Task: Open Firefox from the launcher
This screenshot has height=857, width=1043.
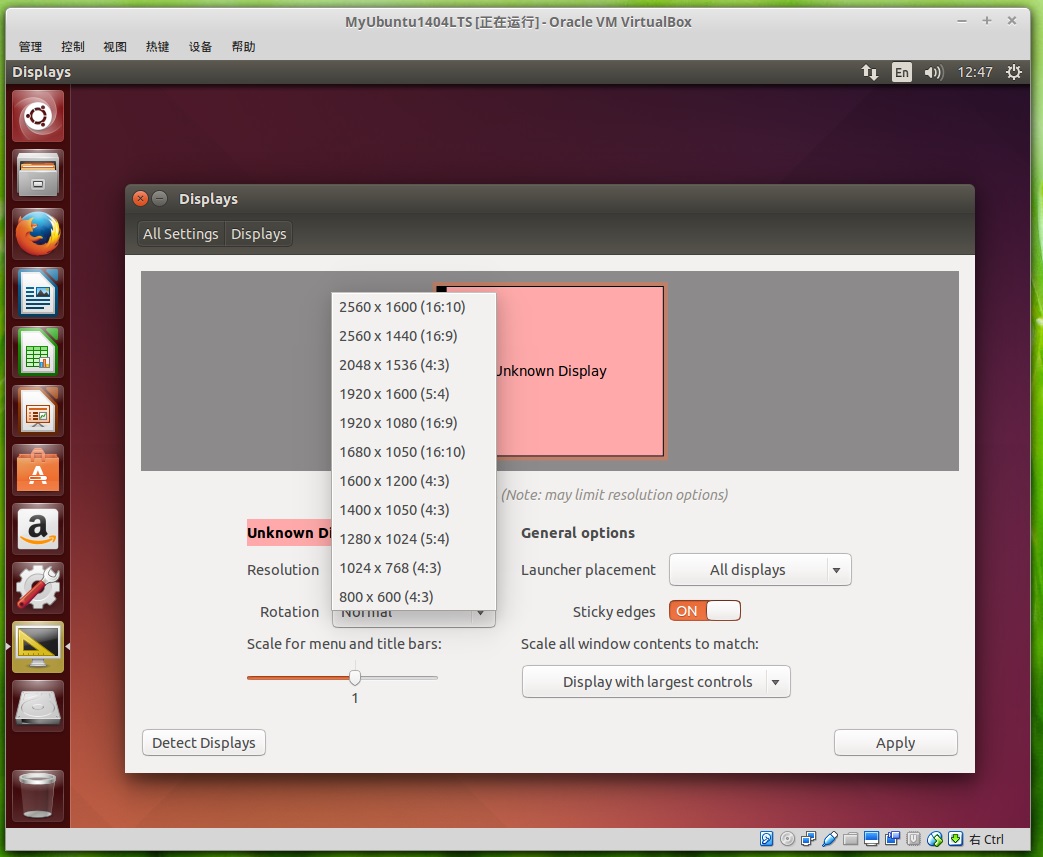Action: (x=38, y=235)
